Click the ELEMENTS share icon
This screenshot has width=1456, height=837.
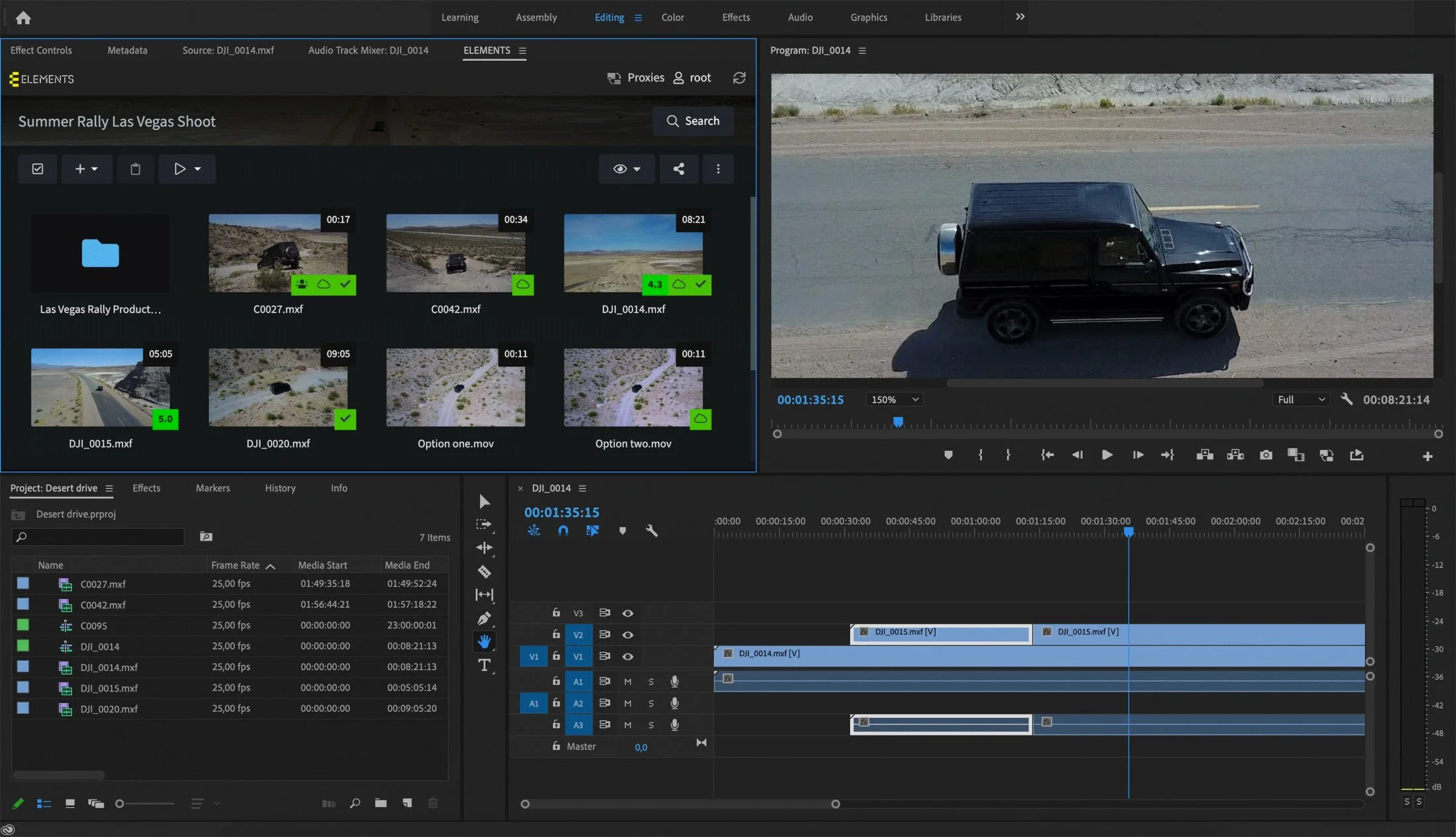pyautogui.click(x=678, y=169)
